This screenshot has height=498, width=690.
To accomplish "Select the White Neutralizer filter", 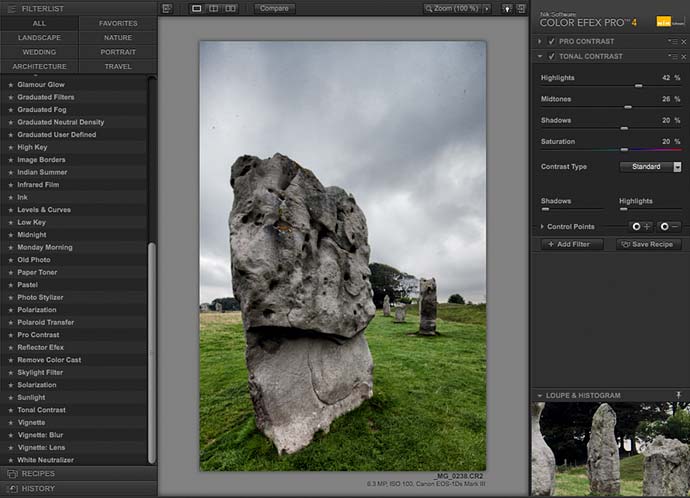I will pyautogui.click(x=45, y=460).
